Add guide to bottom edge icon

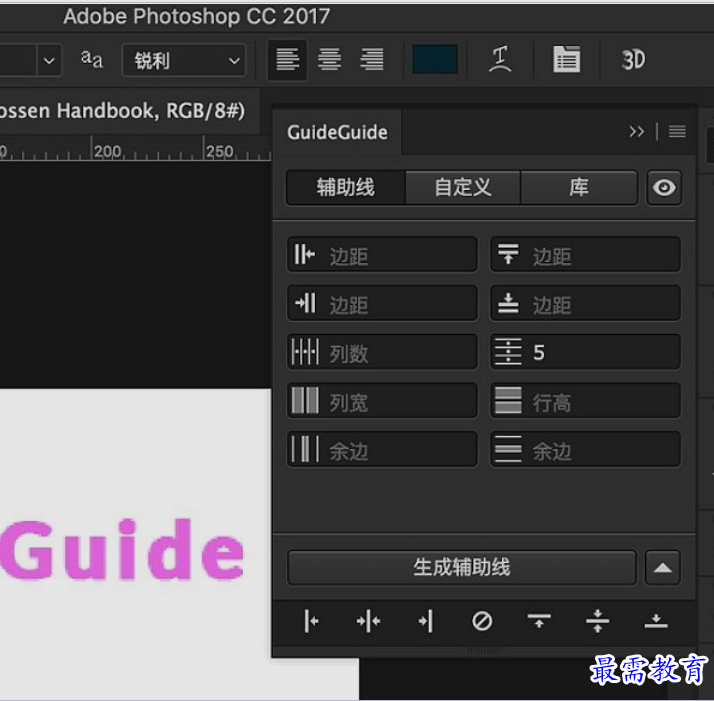pos(656,621)
